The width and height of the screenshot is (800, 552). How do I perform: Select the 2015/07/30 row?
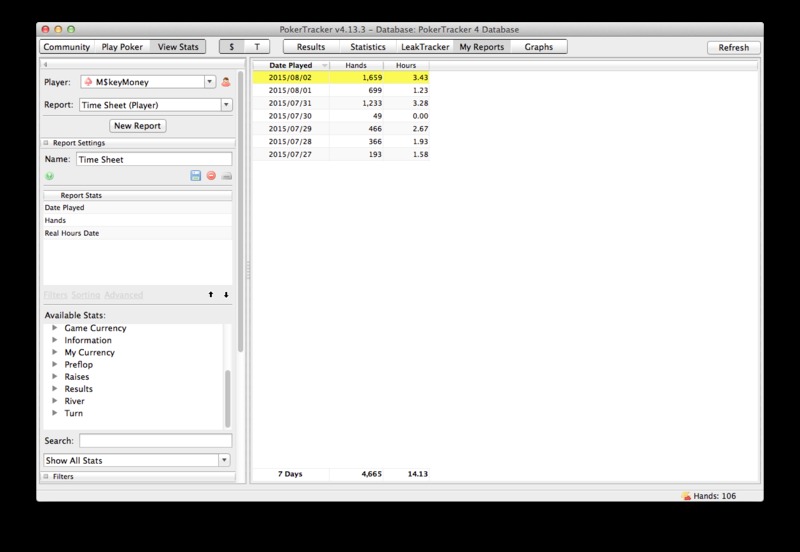341,116
